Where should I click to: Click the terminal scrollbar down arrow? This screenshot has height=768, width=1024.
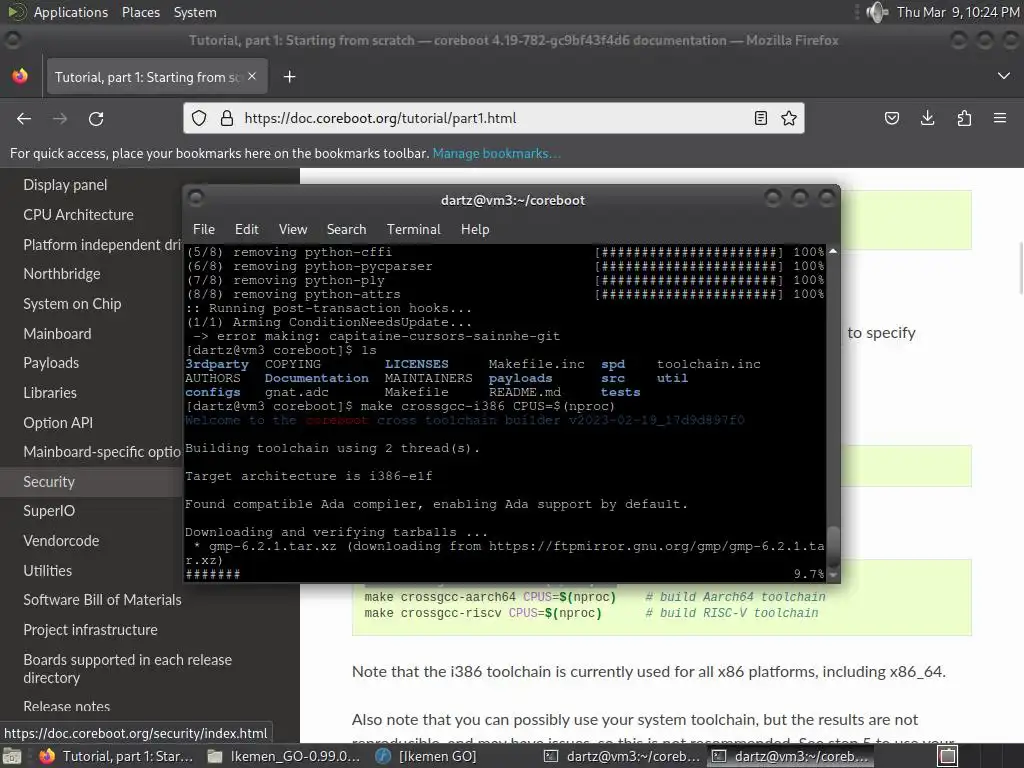pyautogui.click(x=833, y=575)
